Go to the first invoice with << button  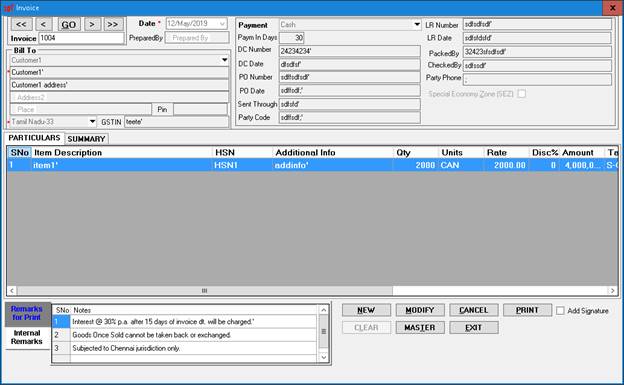pyautogui.click(x=21, y=24)
